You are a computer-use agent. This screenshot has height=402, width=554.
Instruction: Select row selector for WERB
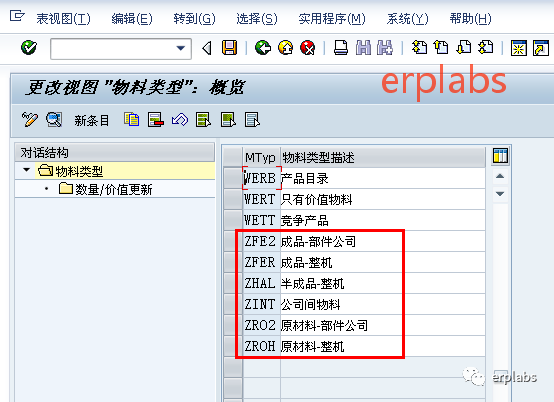233,178
